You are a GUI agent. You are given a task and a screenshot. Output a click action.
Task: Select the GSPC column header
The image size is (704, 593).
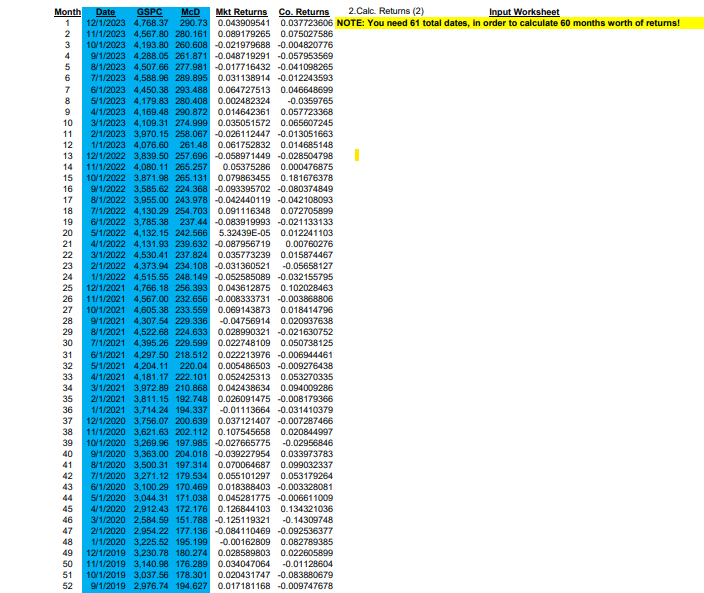pos(150,12)
